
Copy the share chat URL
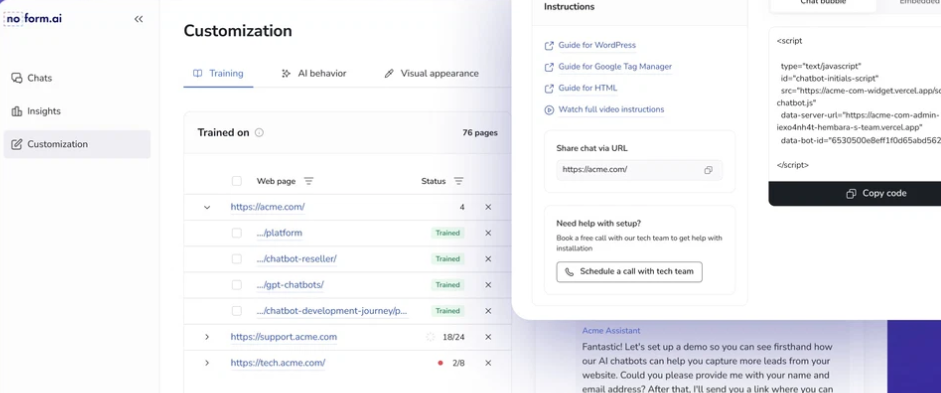point(708,170)
